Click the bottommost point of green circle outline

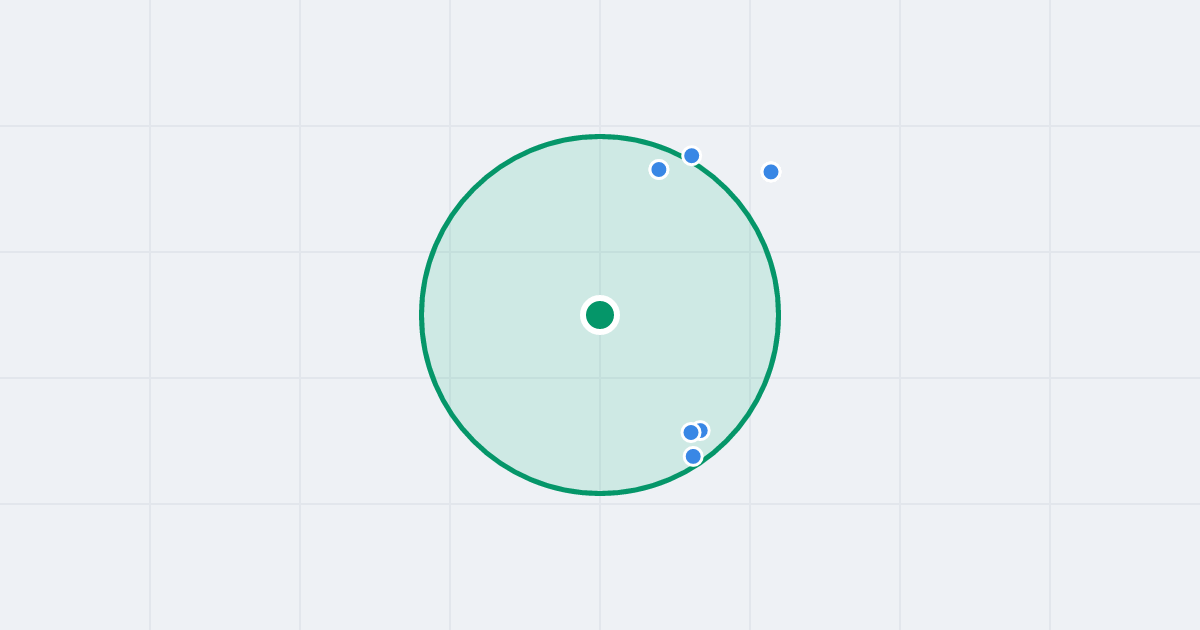click(600, 493)
